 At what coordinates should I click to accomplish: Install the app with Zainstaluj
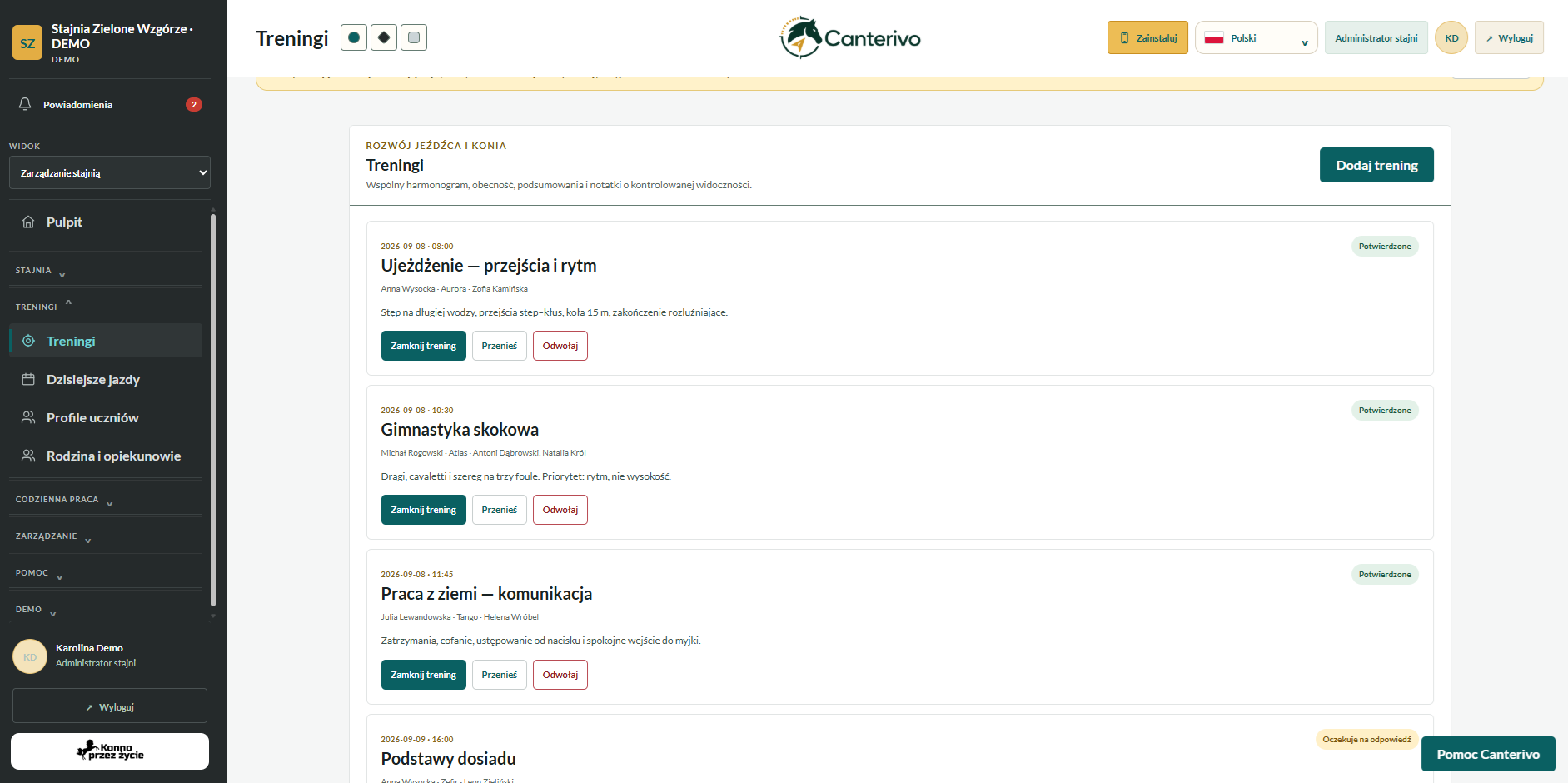1147,37
